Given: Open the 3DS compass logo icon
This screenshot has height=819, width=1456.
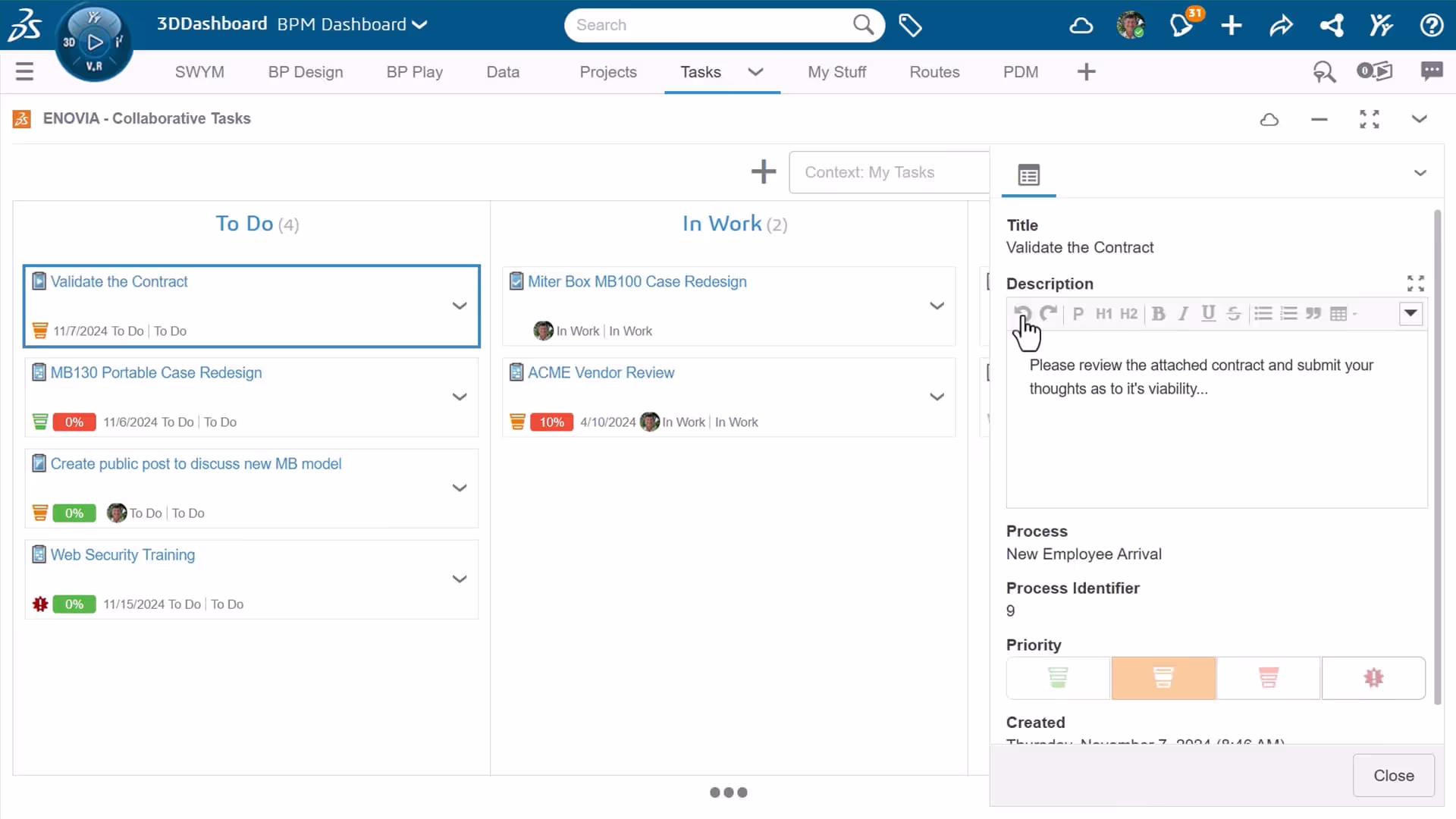Looking at the screenshot, I should click(x=24, y=25).
